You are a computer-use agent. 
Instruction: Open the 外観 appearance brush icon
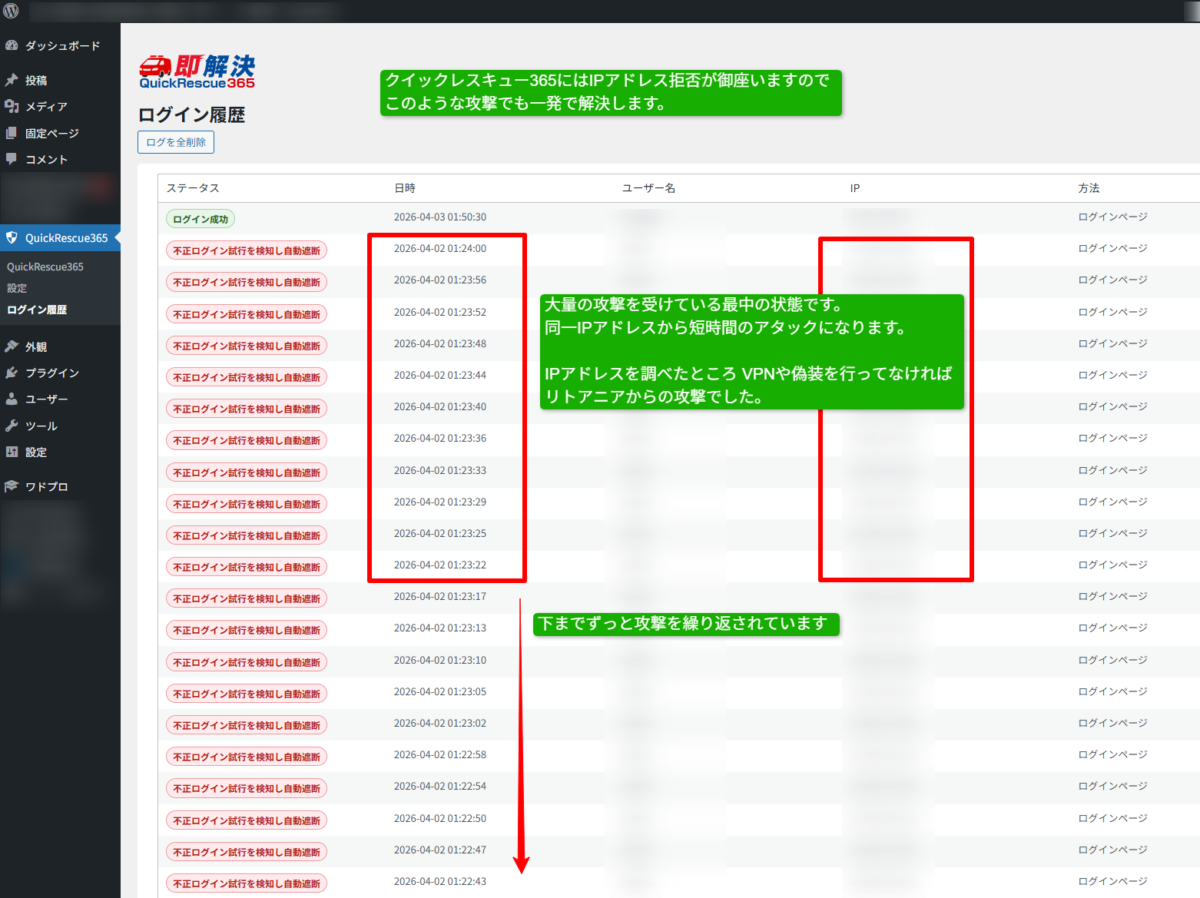(x=12, y=347)
